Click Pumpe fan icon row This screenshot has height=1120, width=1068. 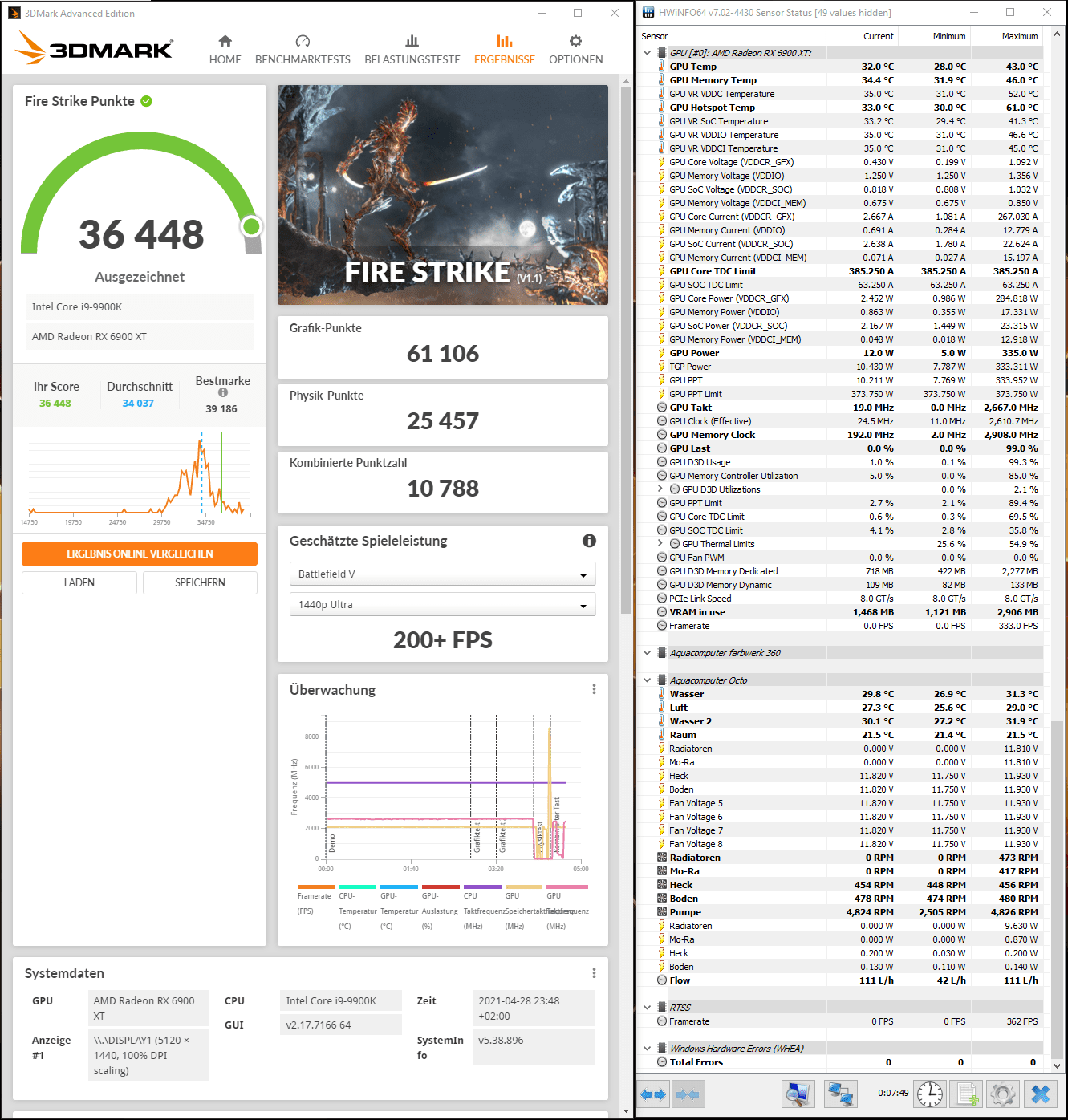(x=662, y=912)
